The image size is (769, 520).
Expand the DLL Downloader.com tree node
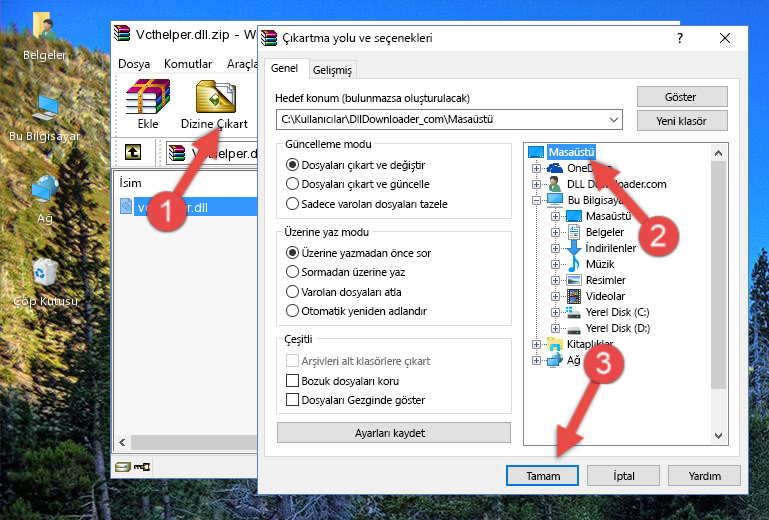[x=536, y=184]
